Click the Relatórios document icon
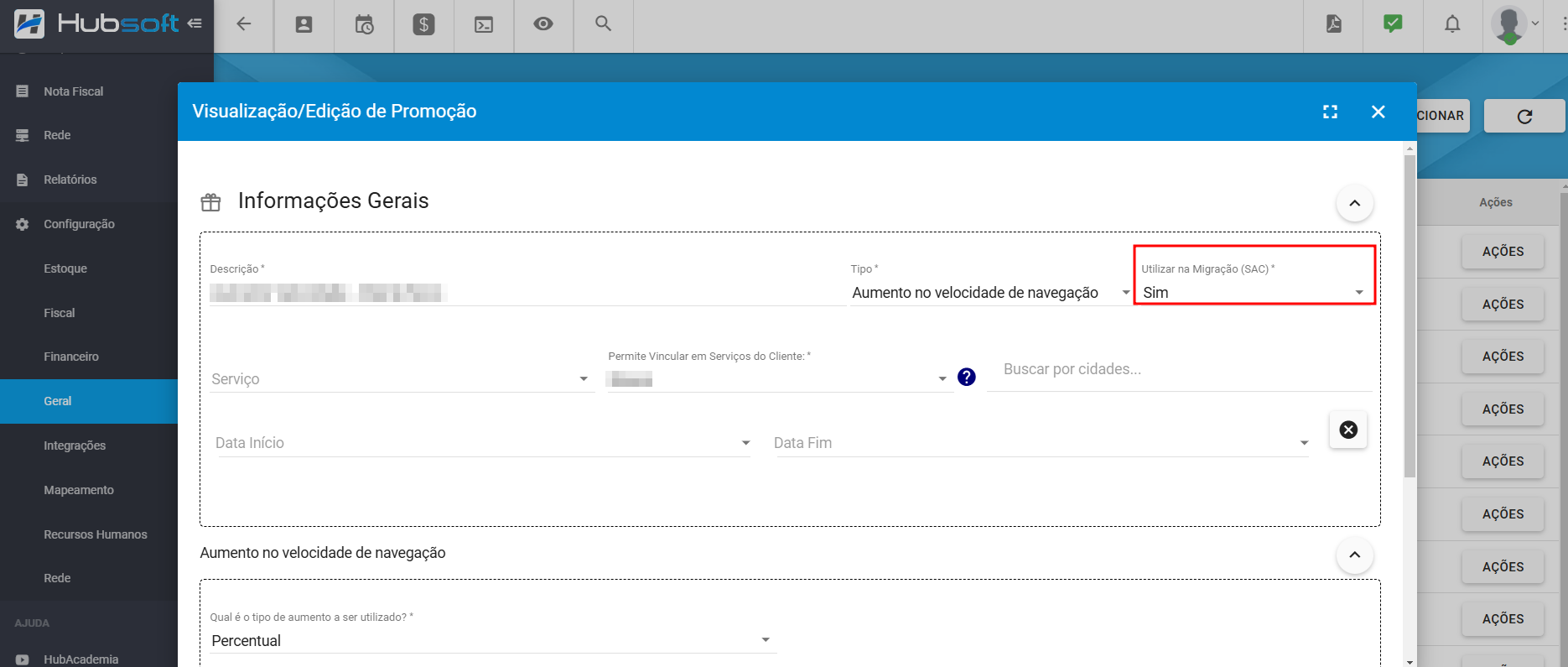 coord(22,180)
